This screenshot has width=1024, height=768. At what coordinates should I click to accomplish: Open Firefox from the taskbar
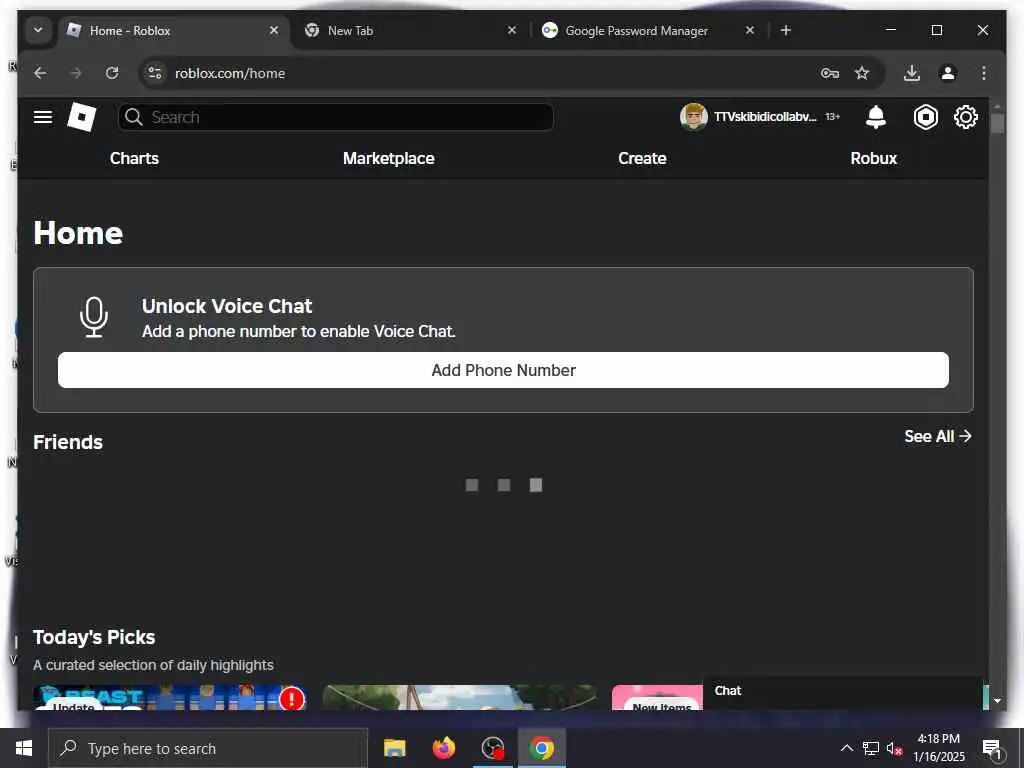tap(443, 748)
